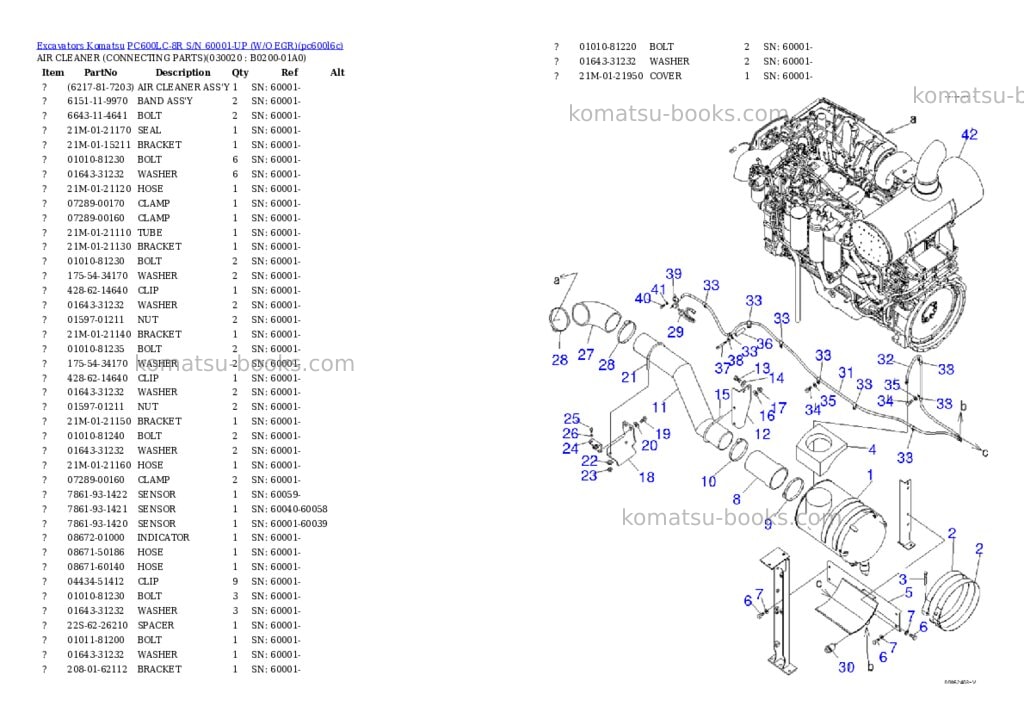Image resolution: width=1024 pixels, height=725 pixels.
Task: Click the SPACER description
Action: pyautogui.click(x=155, y=625)
